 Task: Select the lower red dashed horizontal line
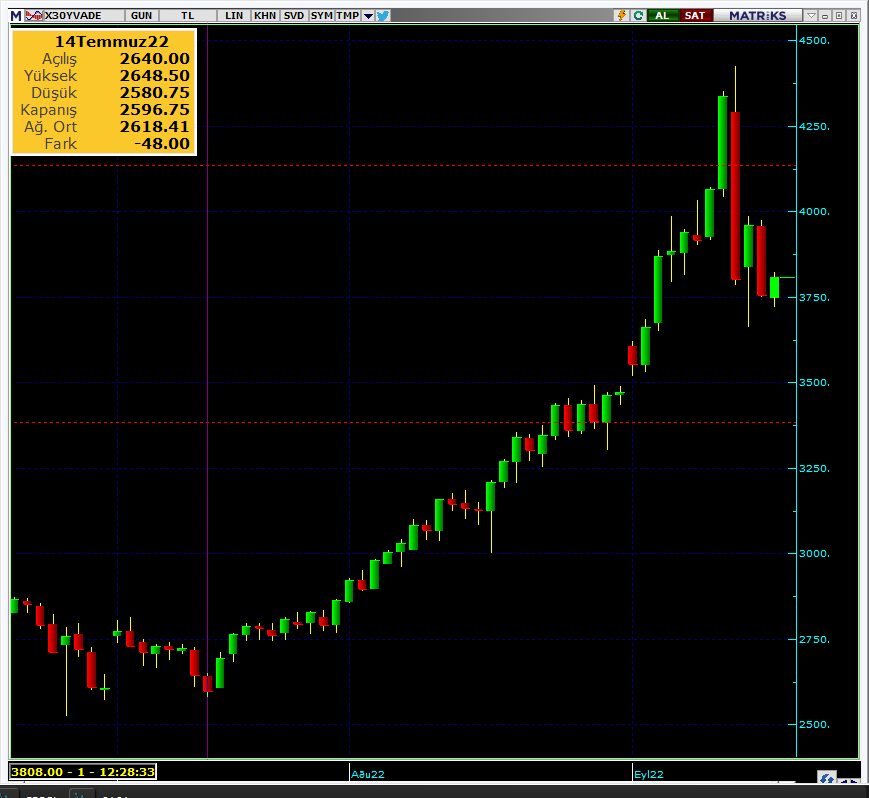tap(405, 423)
